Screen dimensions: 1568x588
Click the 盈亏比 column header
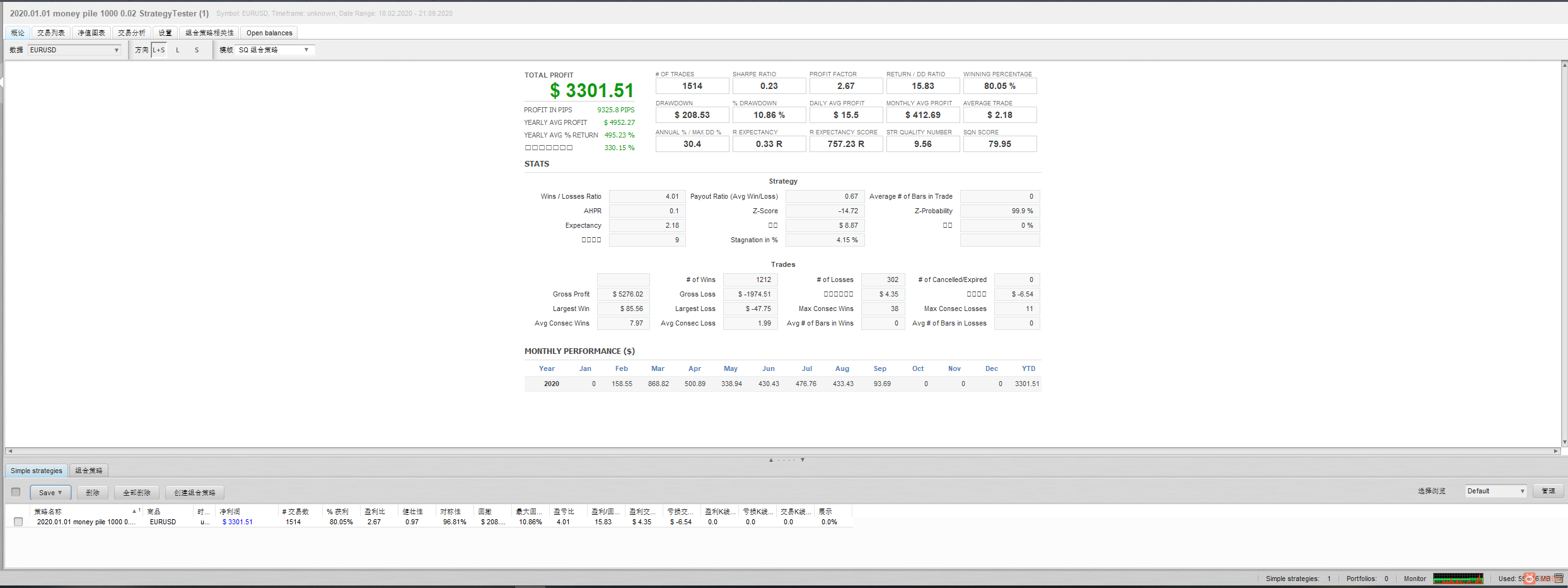coord(568,512)
